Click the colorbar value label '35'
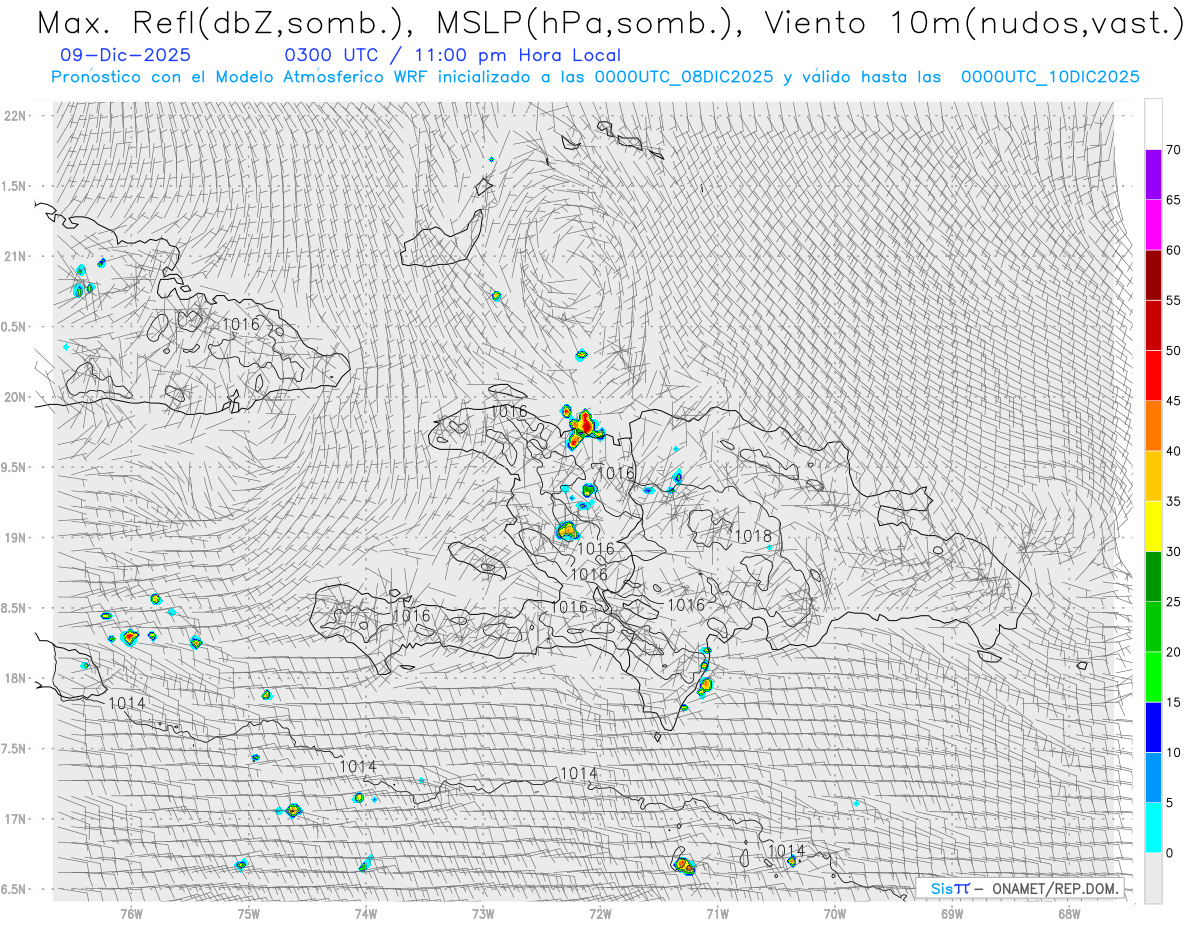 pyautogui.click(x=1173, y=501)
